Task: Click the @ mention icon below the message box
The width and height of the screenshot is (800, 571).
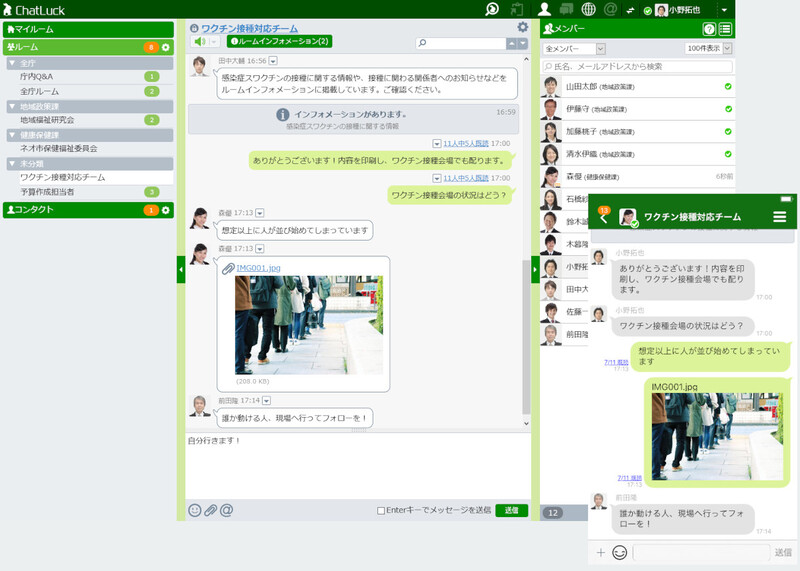Action: tap(227, 510)
